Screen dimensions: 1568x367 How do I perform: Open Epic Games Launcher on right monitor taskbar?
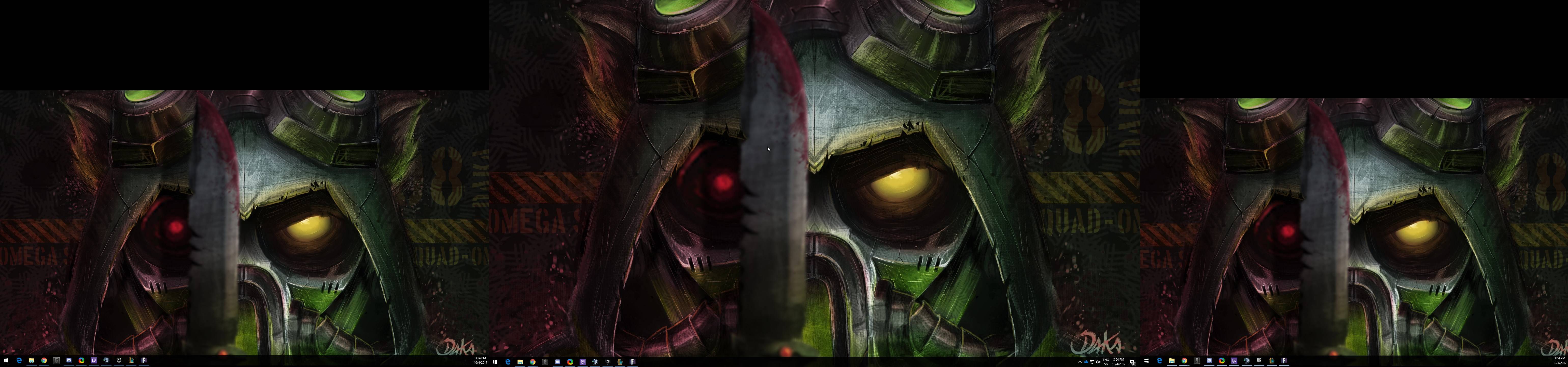coord(1259,361)
